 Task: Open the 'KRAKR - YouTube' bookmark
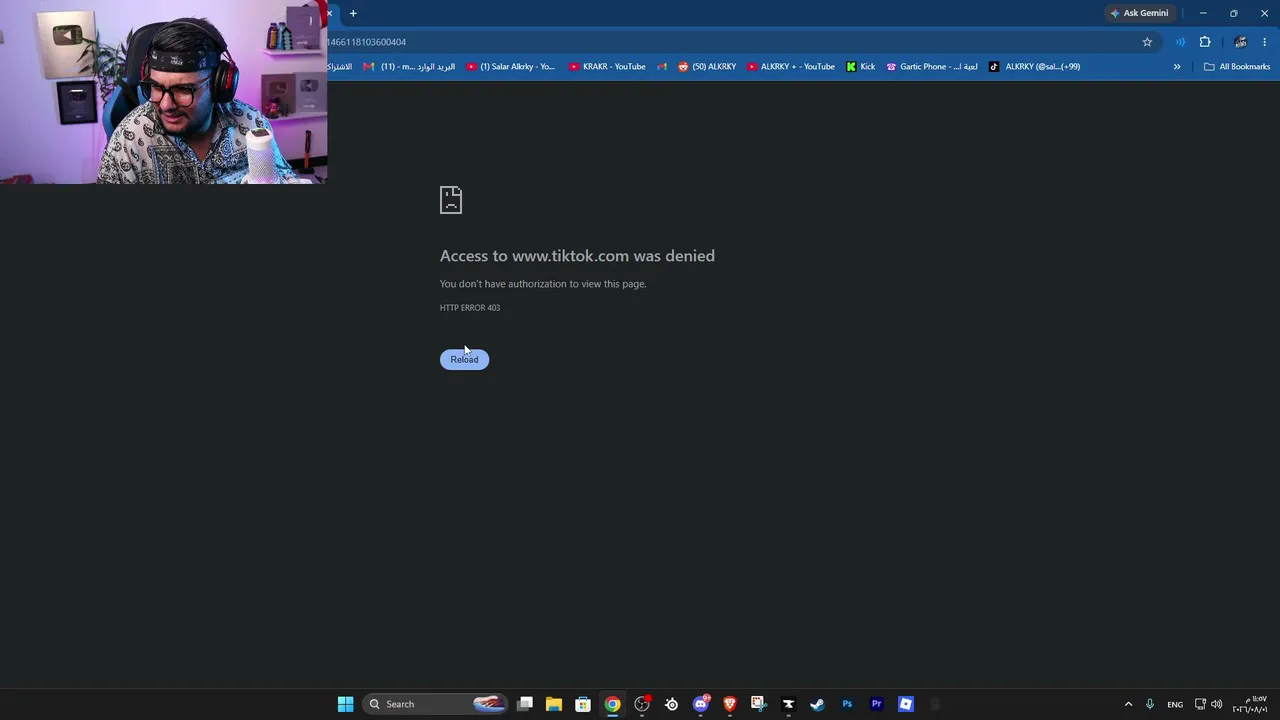coord(607,67)
